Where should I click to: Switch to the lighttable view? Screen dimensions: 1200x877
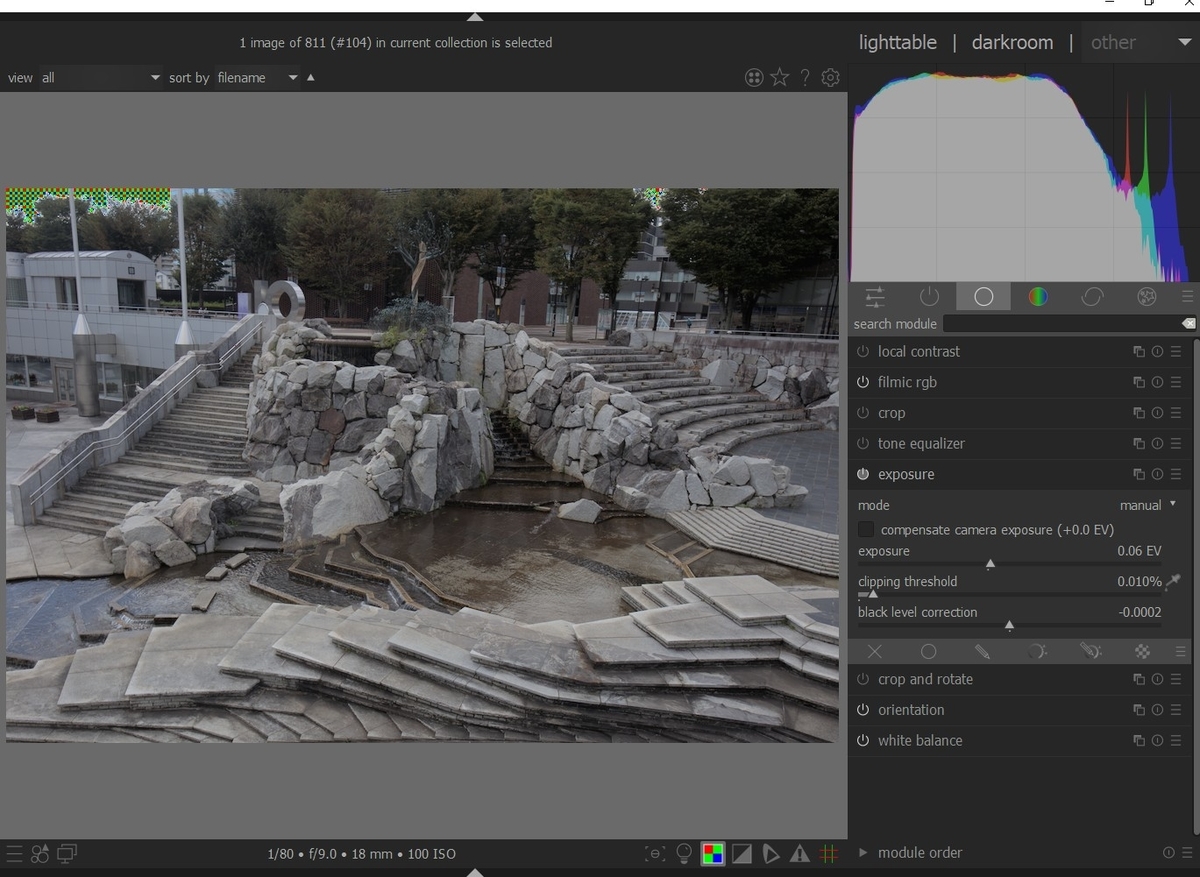pyautogui.click(x=897, y=42)
